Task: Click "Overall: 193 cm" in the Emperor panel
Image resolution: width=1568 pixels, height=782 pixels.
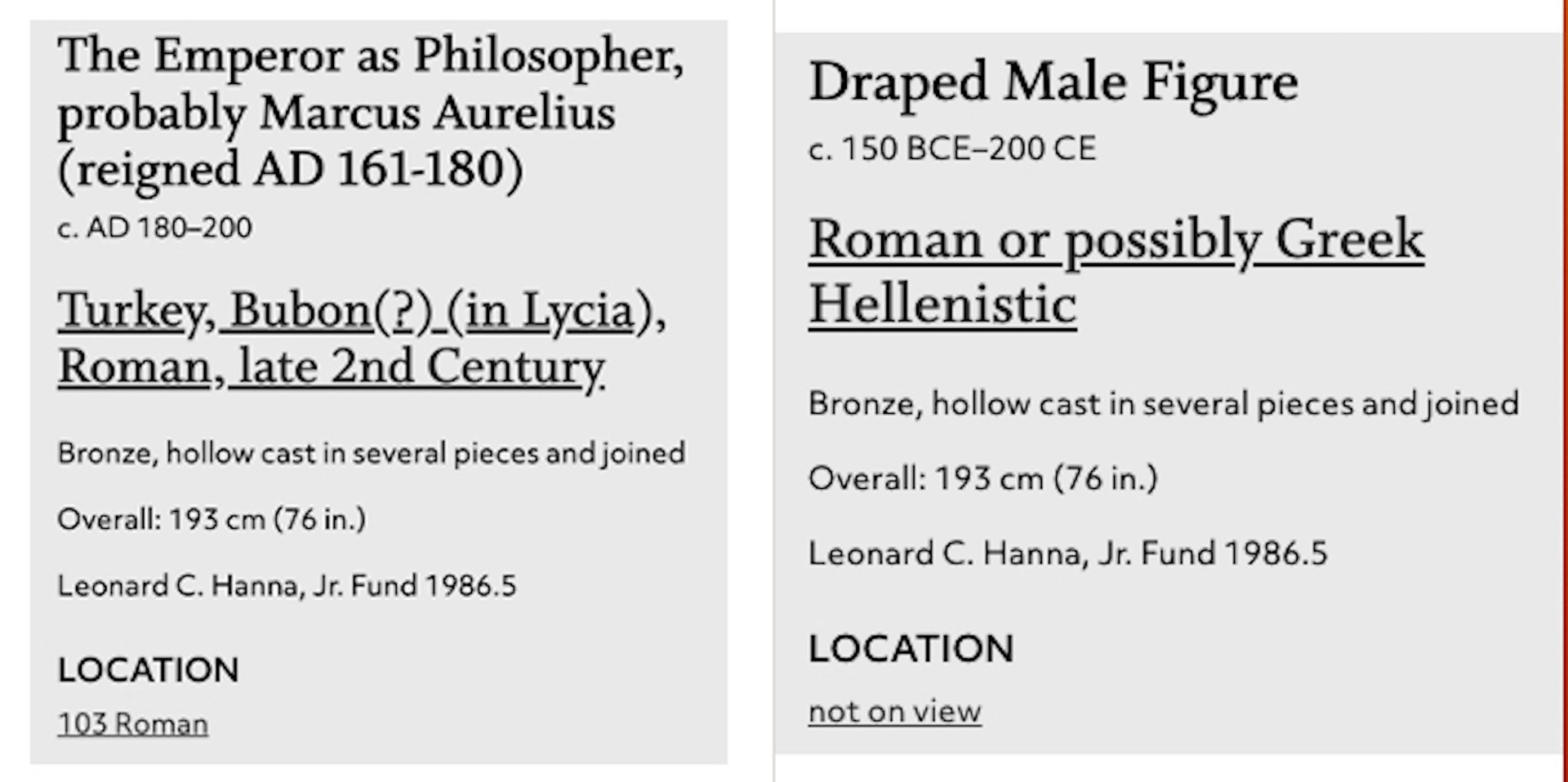Action: pyautogui.click(x=212, y=519)
